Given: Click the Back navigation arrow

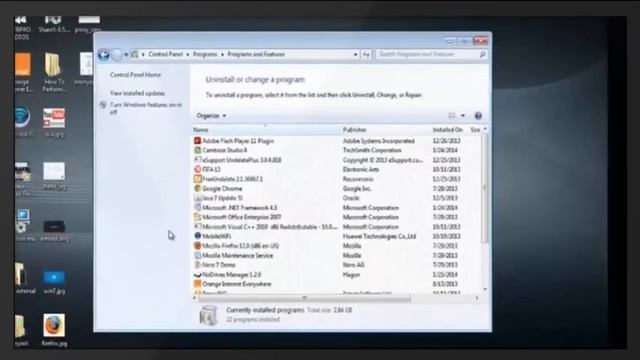Looking at the screenshot, I should pyautogui.click(x=104, y=55).
